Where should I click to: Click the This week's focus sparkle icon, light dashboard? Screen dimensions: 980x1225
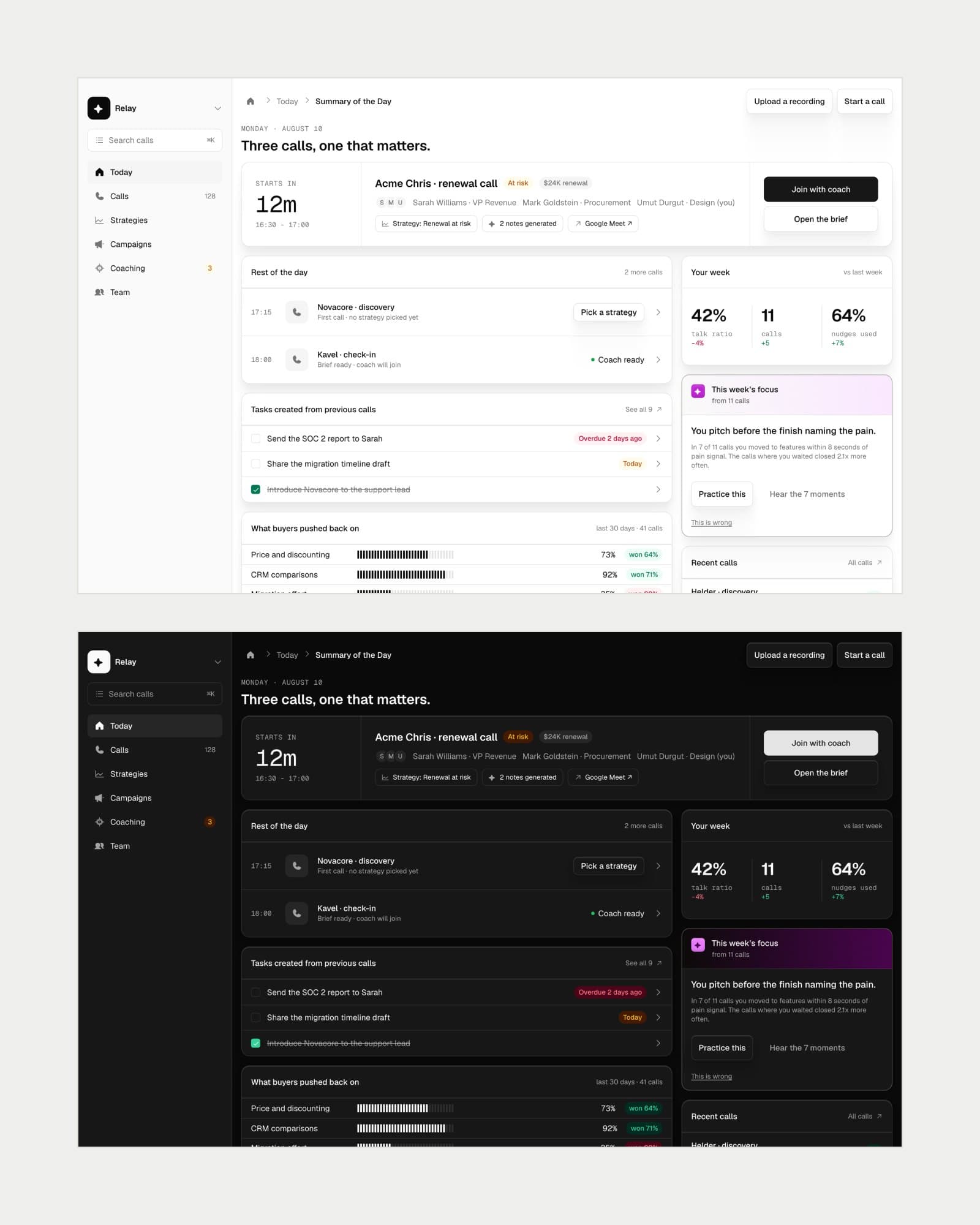tap(698, 391)
